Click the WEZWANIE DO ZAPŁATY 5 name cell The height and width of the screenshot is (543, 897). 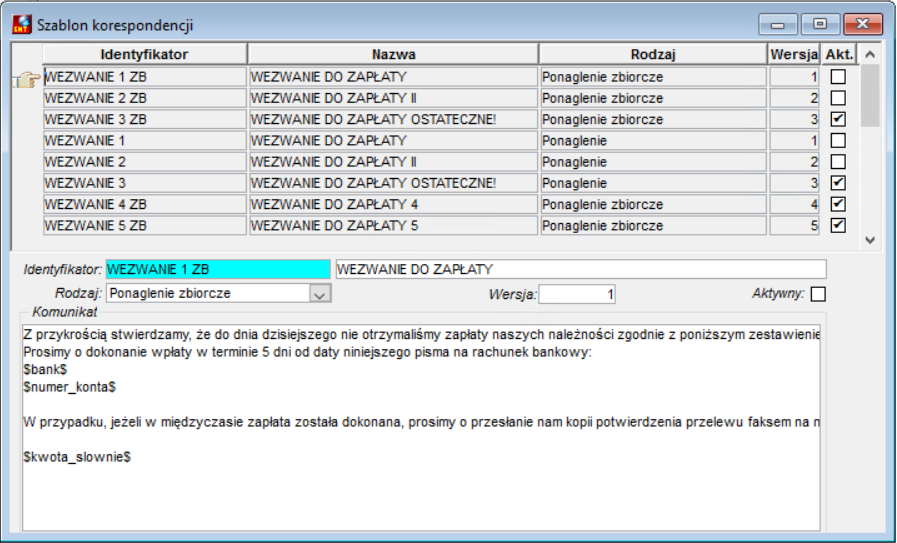[x=394, y=225]
